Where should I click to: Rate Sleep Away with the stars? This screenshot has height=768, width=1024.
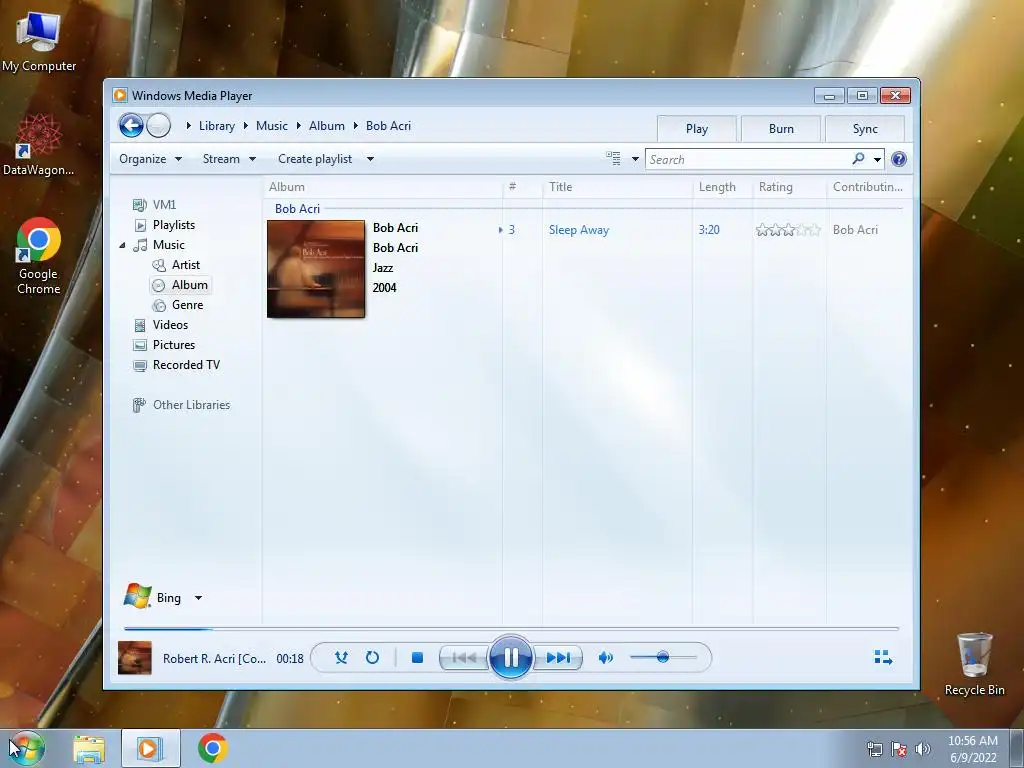788,230
